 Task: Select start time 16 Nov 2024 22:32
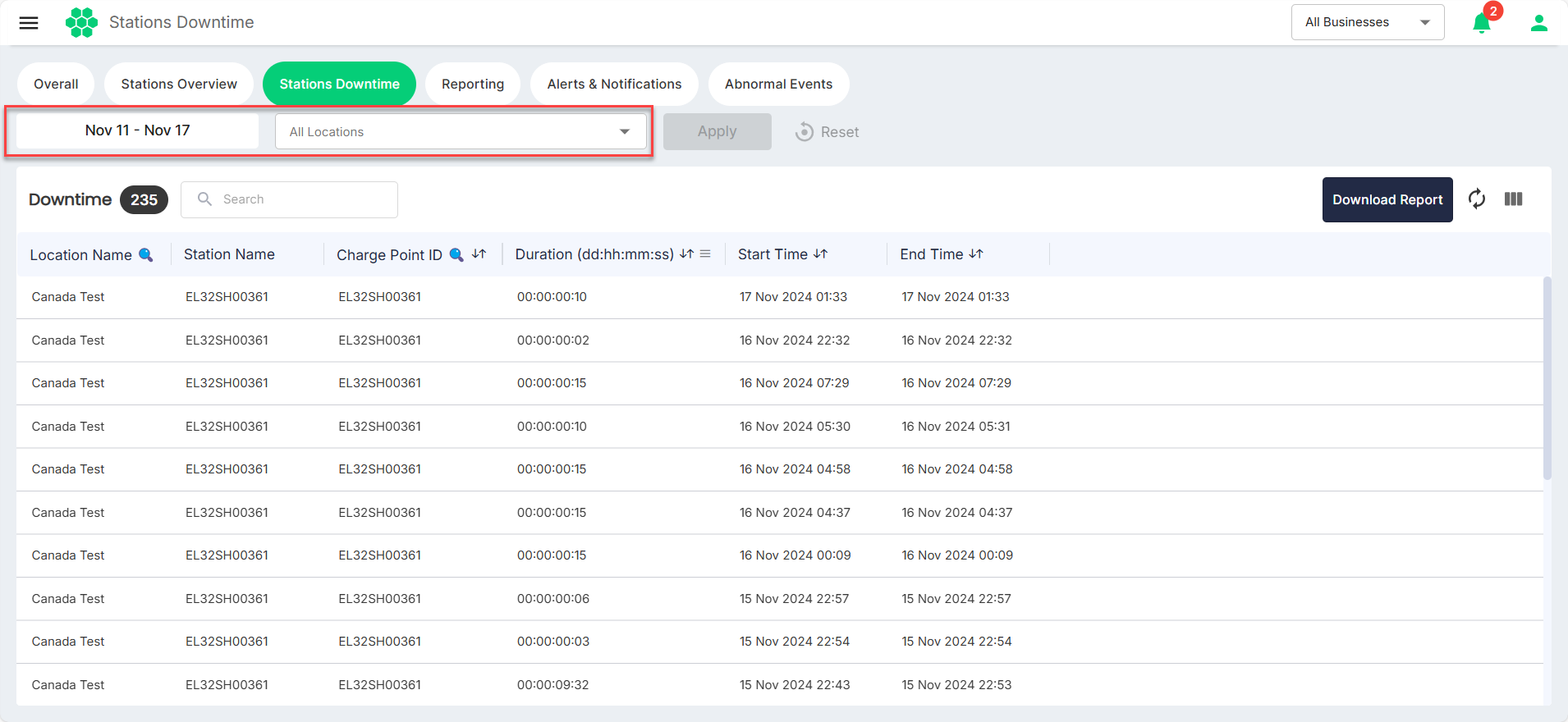(795, 340)
